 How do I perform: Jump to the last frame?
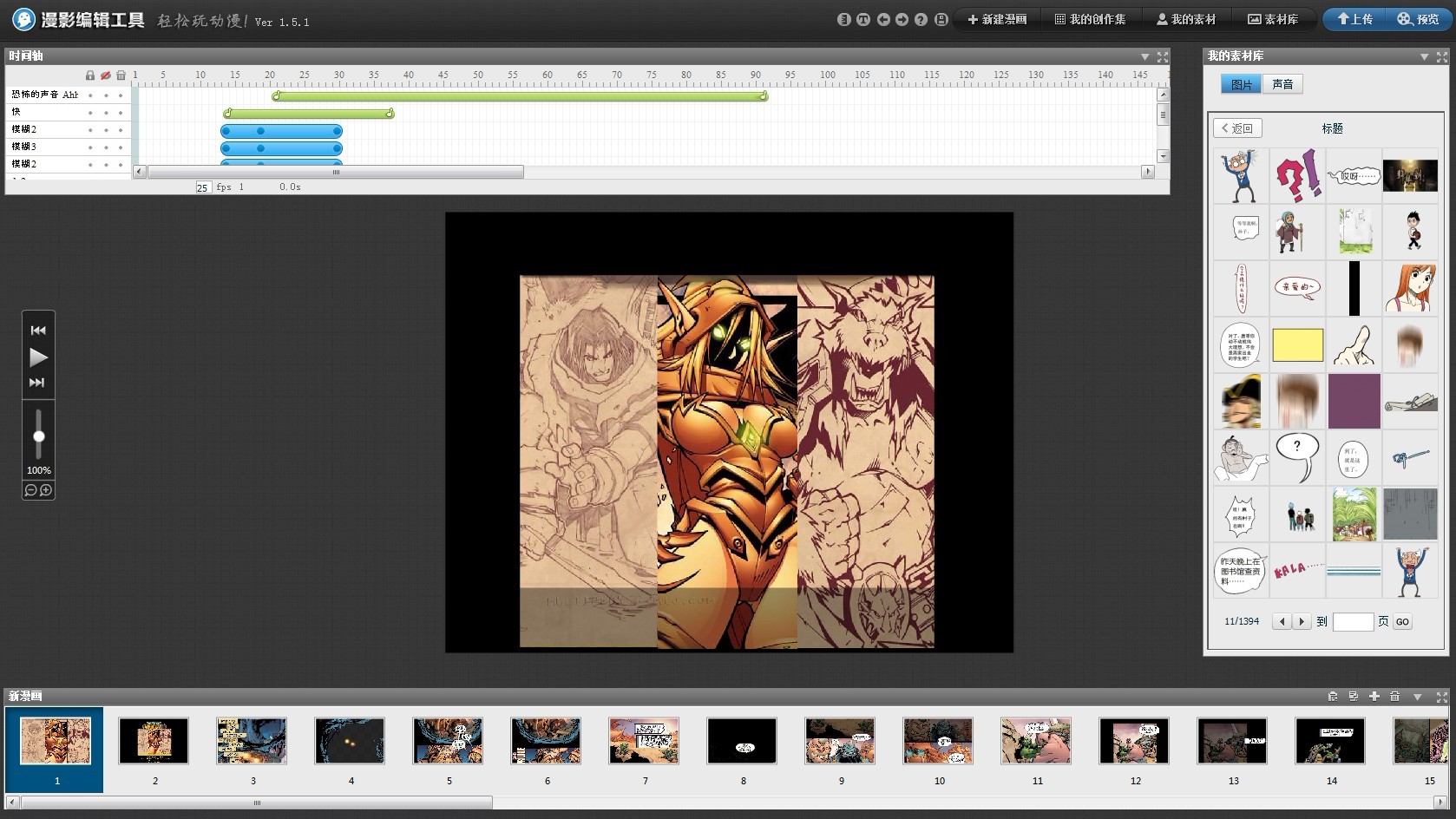[37, 383]
